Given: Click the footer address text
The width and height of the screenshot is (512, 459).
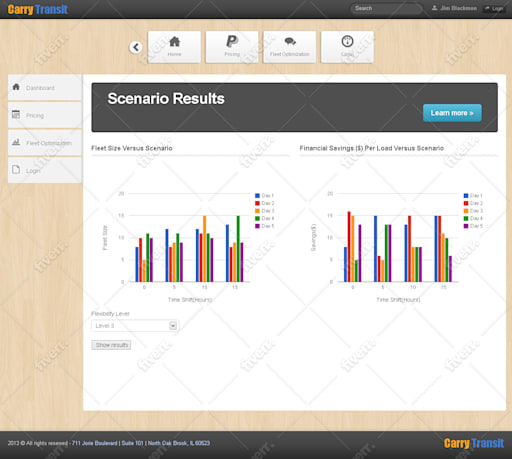Looking at the screenshot, I should [x=141, y=443].
